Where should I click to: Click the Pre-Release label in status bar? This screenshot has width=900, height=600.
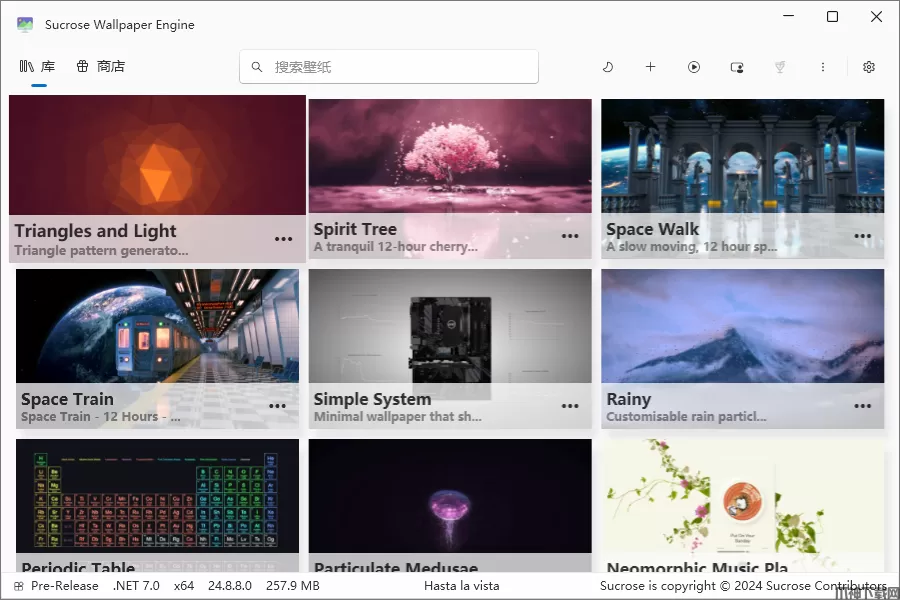(64, 586)
